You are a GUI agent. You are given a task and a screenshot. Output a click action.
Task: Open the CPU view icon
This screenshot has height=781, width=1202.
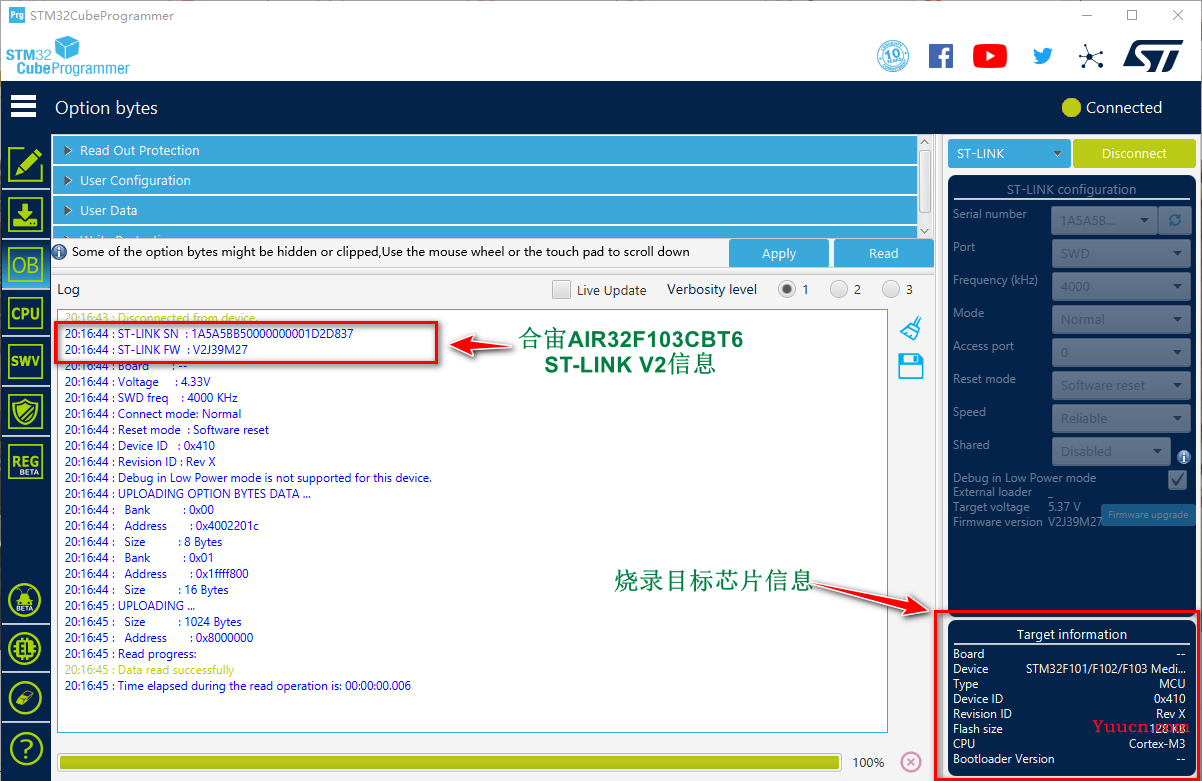pos(25,313)
